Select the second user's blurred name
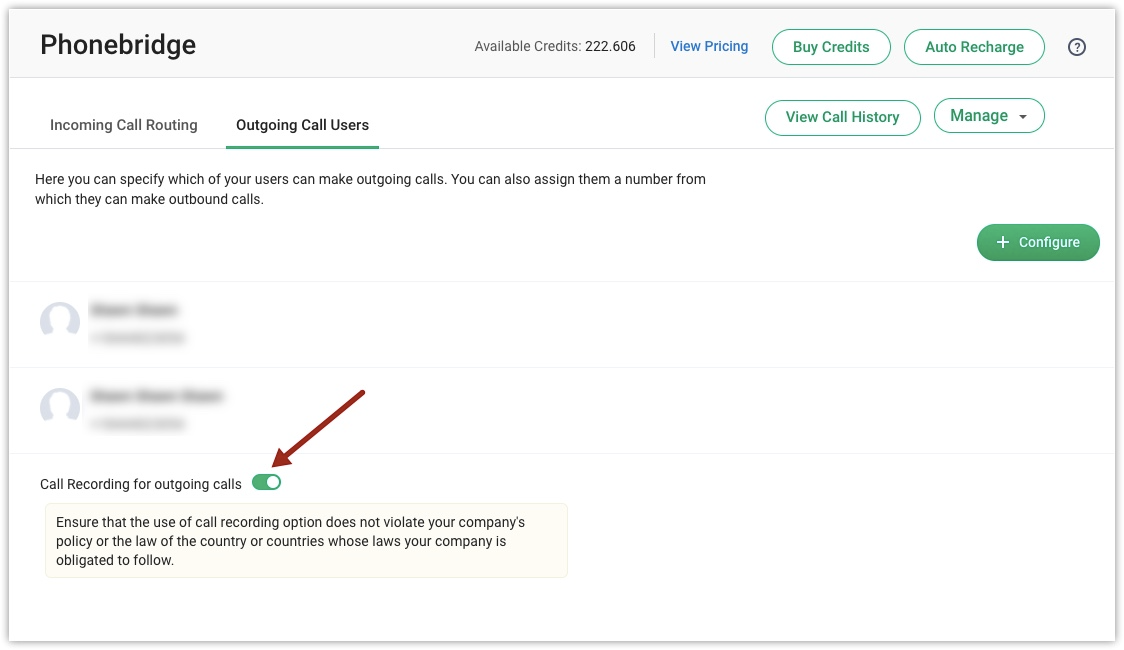Screen dimensions: 1124x650 [156, 396]
